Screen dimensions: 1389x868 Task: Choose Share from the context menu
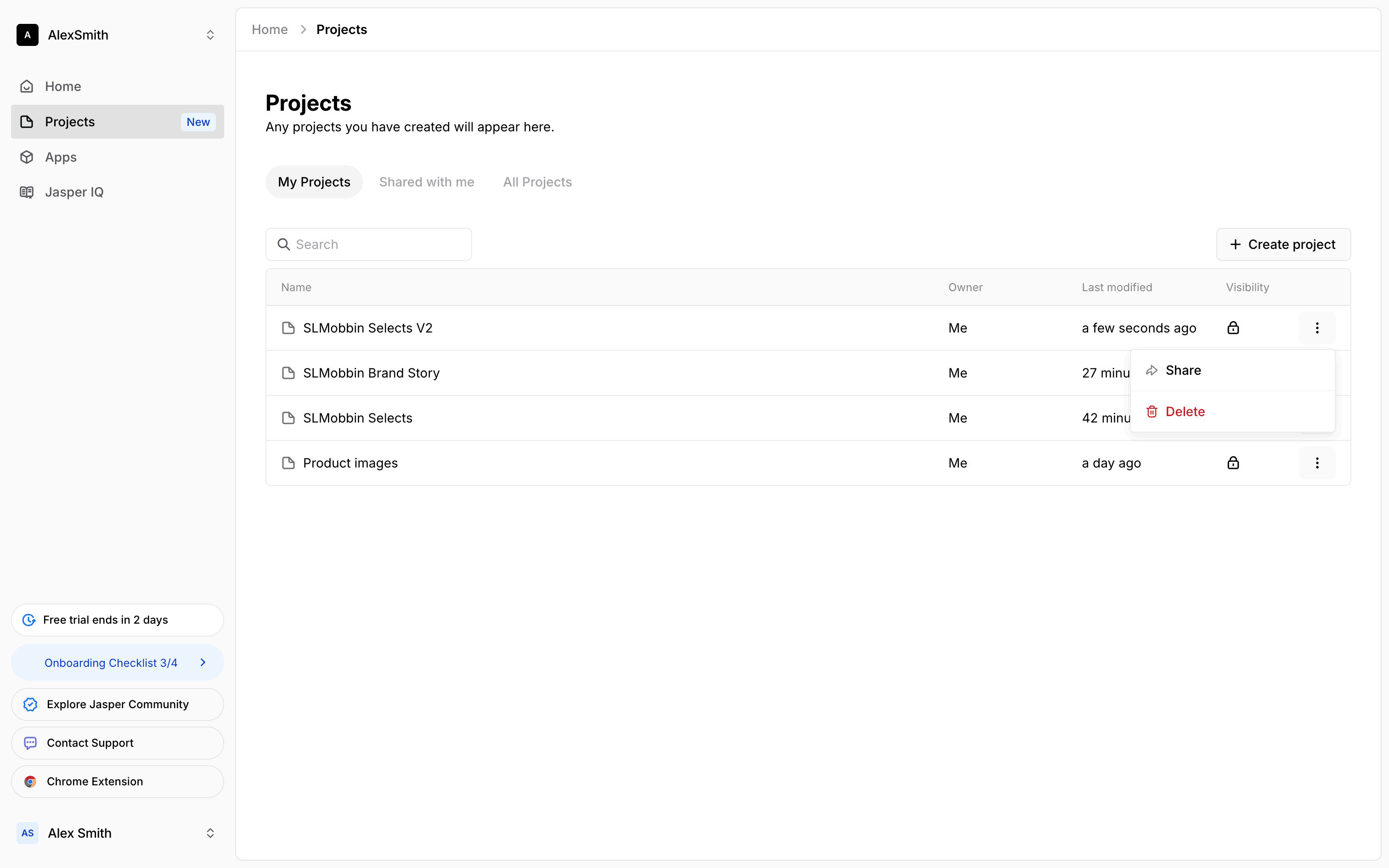point(1182,370)
